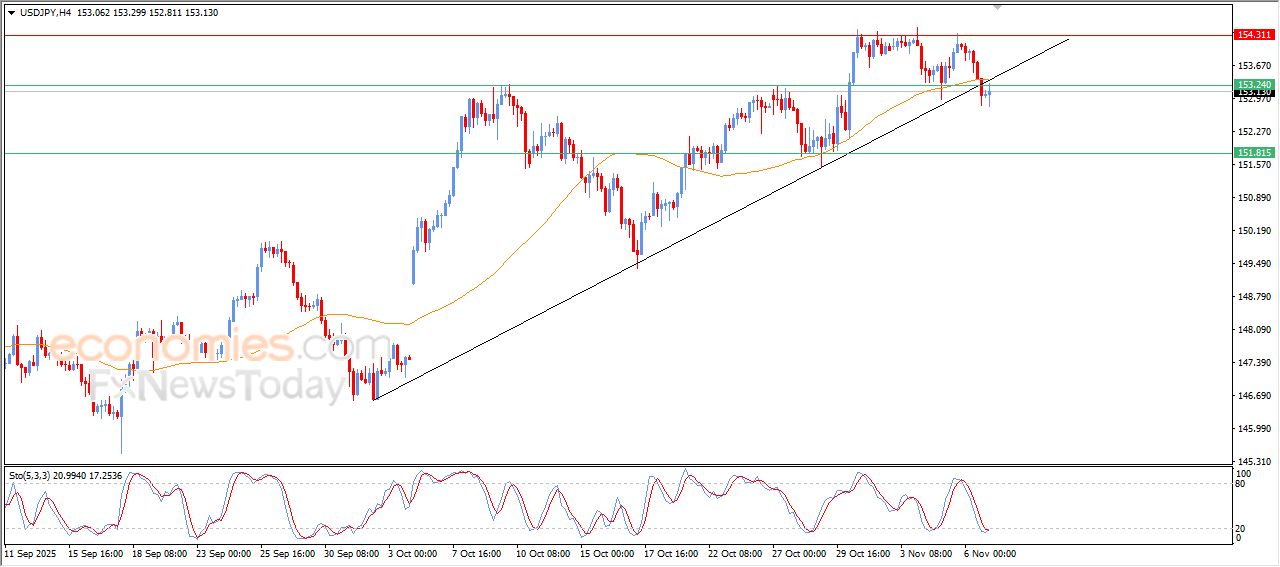Click the 6 Nov 00:00 date label
Viewport: 1280px width, 567px height.
(x=989, y=552)
